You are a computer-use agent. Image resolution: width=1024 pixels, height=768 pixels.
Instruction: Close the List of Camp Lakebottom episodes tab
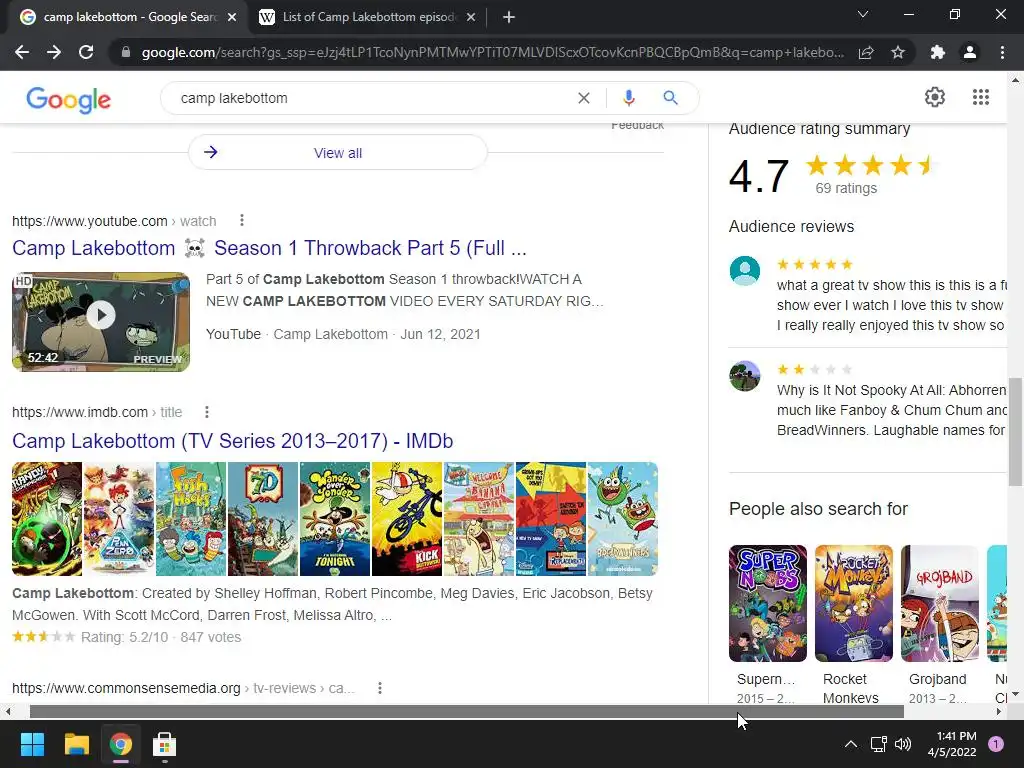pos(471,18)
